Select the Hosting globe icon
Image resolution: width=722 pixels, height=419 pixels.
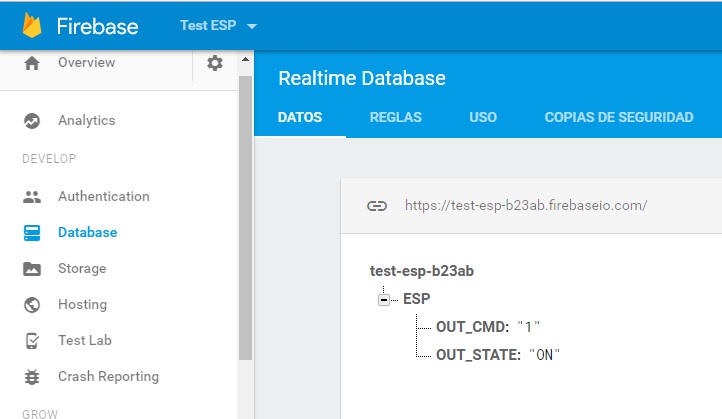pos(32,305)
